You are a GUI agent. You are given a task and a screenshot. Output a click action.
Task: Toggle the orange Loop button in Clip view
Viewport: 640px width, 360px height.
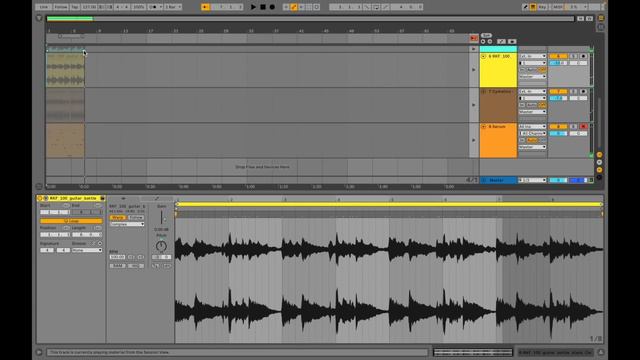coord(71,221)
